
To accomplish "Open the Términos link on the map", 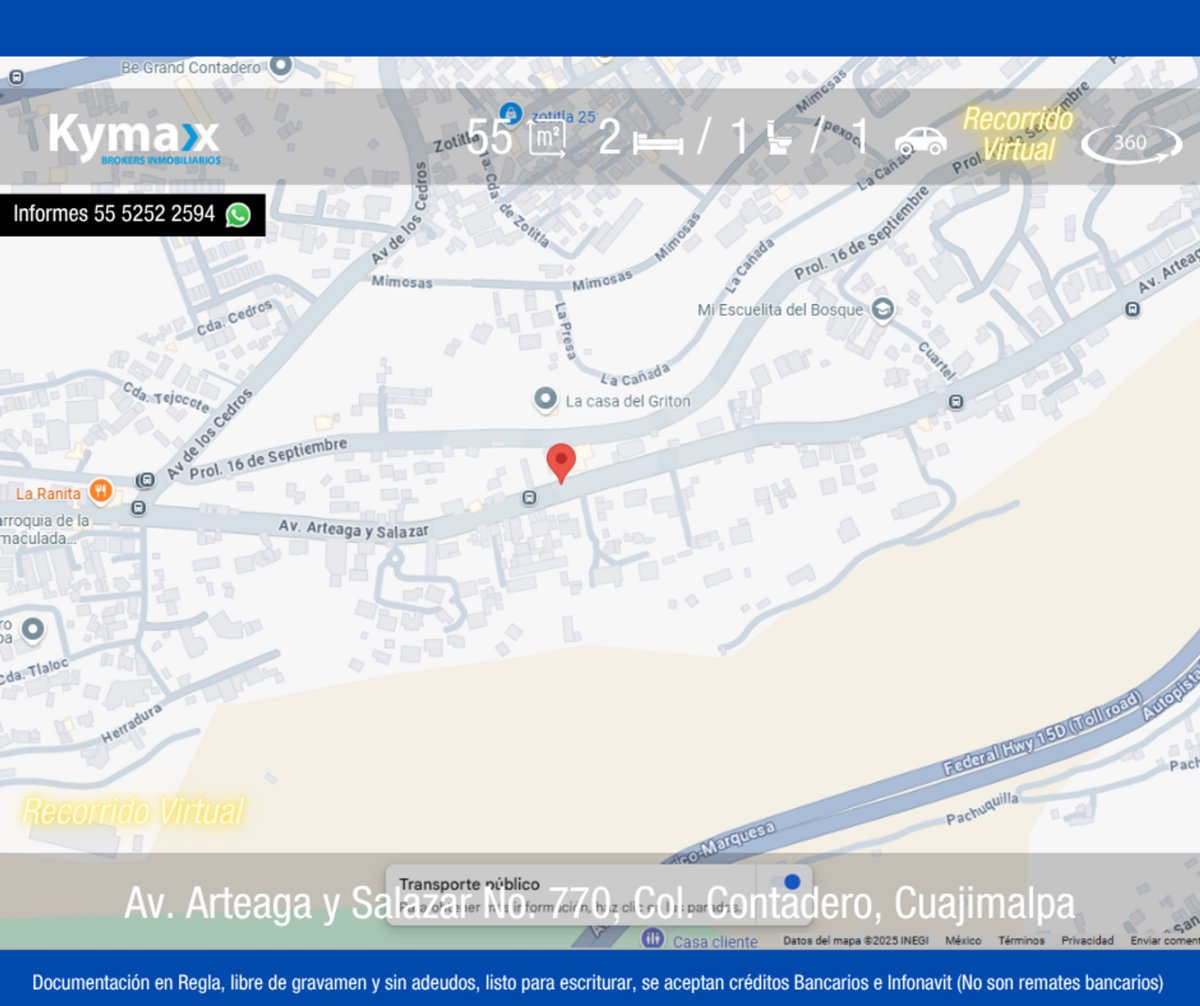I will coord(1021,941).
